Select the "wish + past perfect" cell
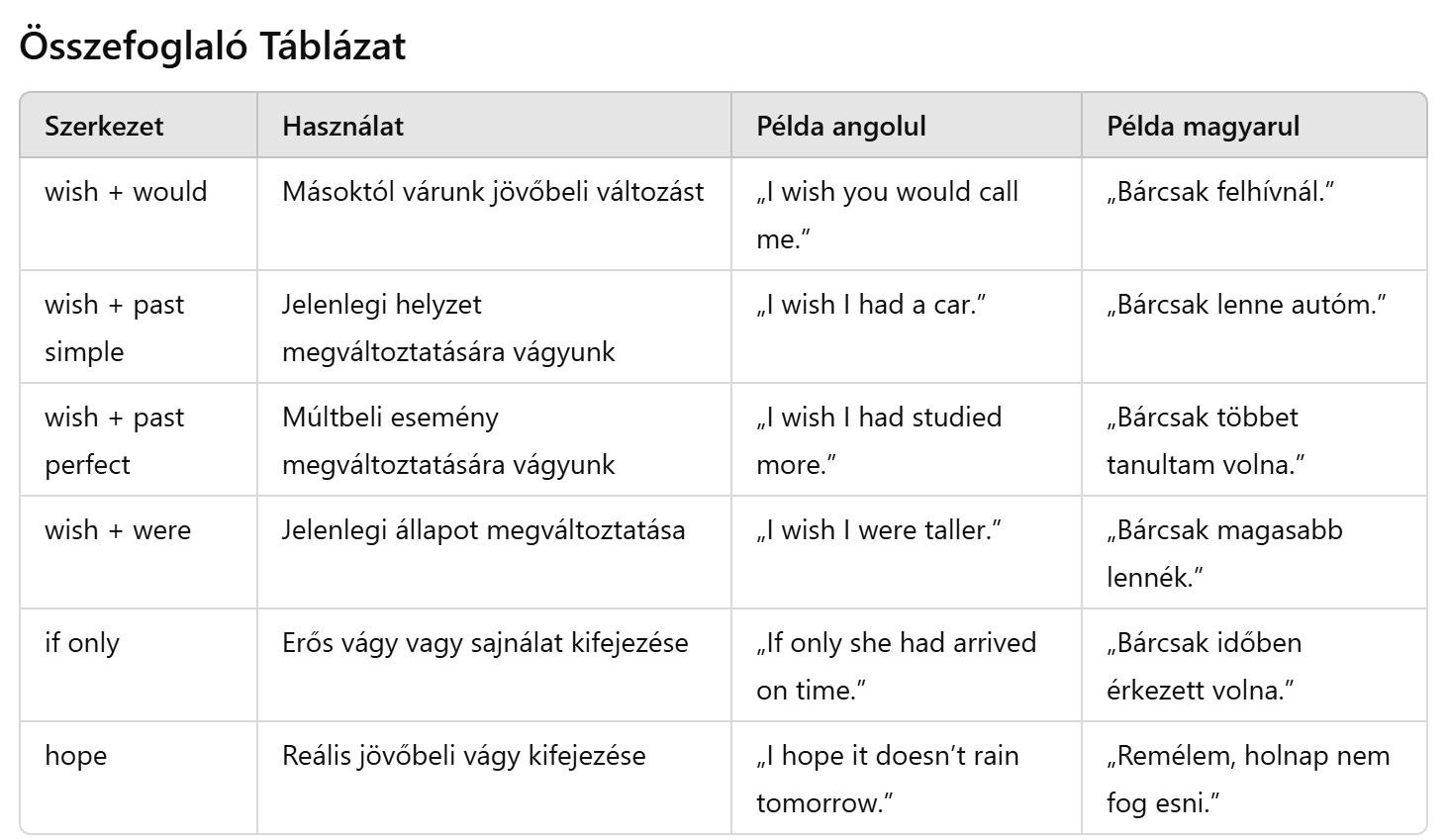 pos(114,440)
